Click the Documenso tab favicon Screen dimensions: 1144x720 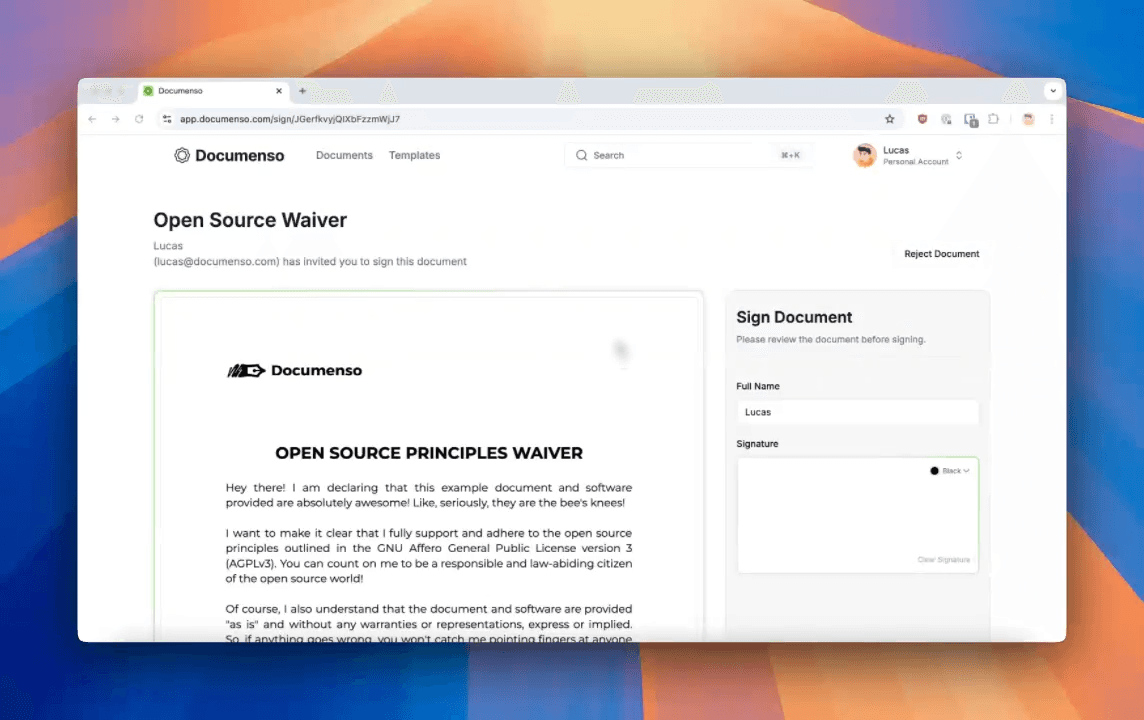[x=148, y=91]
